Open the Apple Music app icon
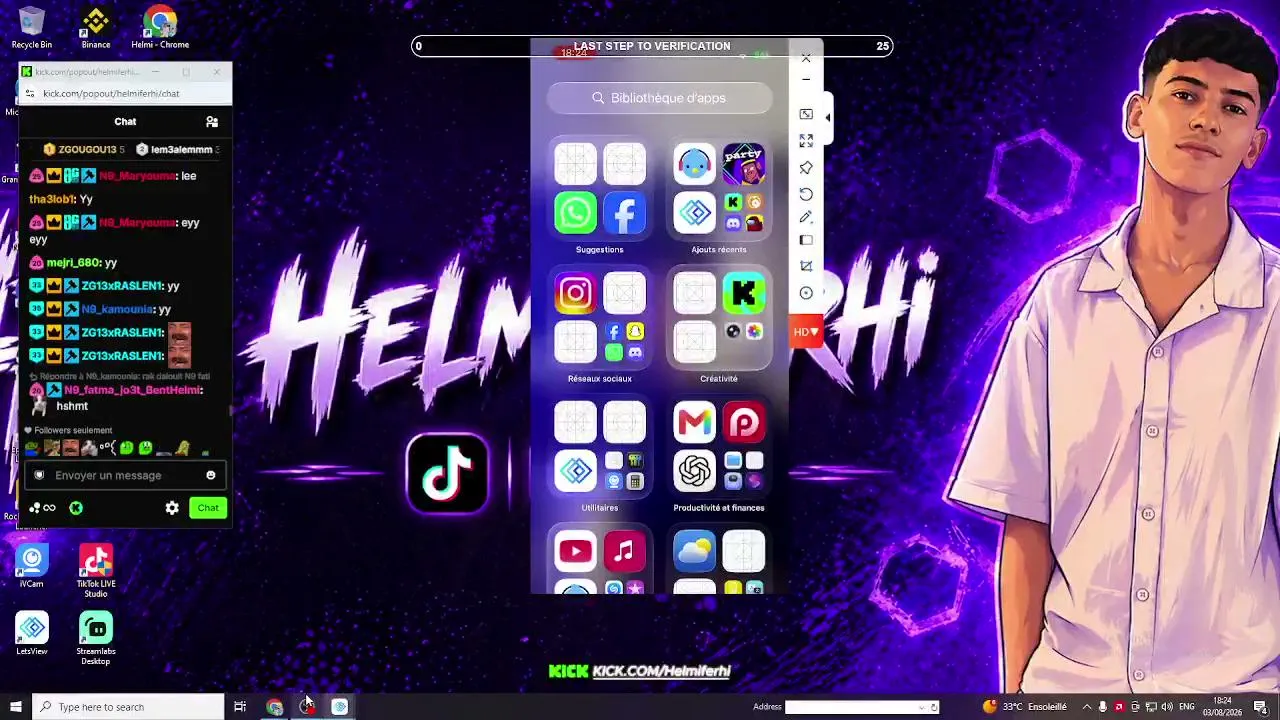The width and height of the screenshot is (1280, 720). 624,551
